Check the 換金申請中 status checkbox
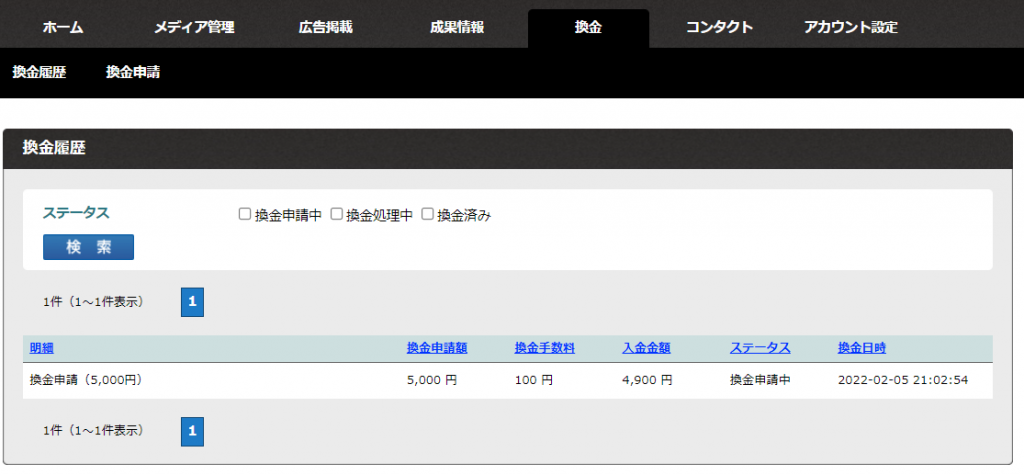This screenshot has height=475, width=1024. coord(244,214)
